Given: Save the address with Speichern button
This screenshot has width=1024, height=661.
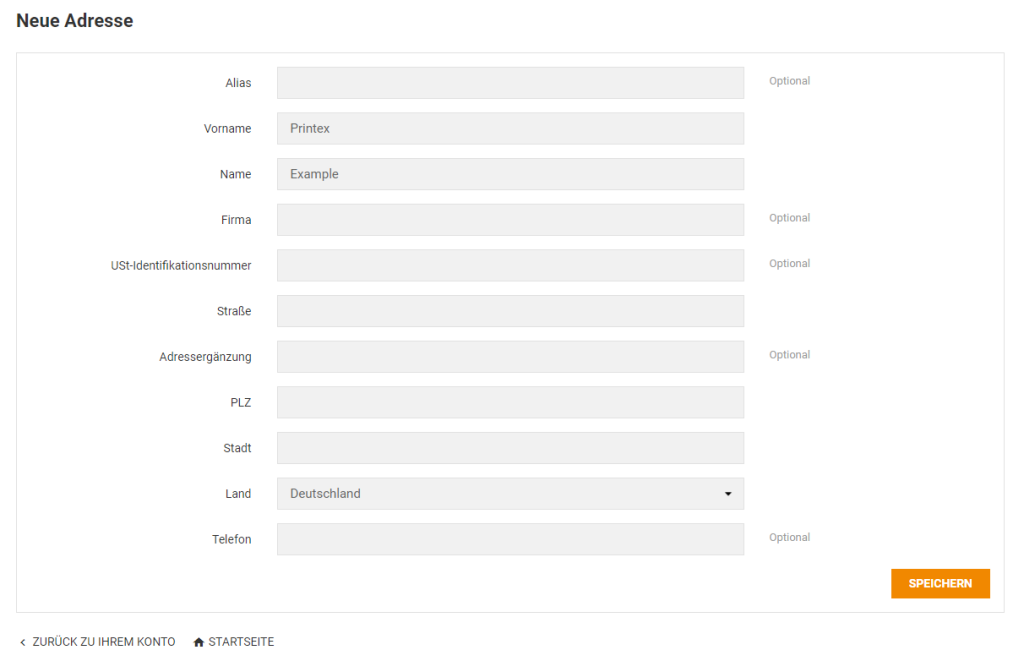Looking at the screenshot, I should click(940, 583).
